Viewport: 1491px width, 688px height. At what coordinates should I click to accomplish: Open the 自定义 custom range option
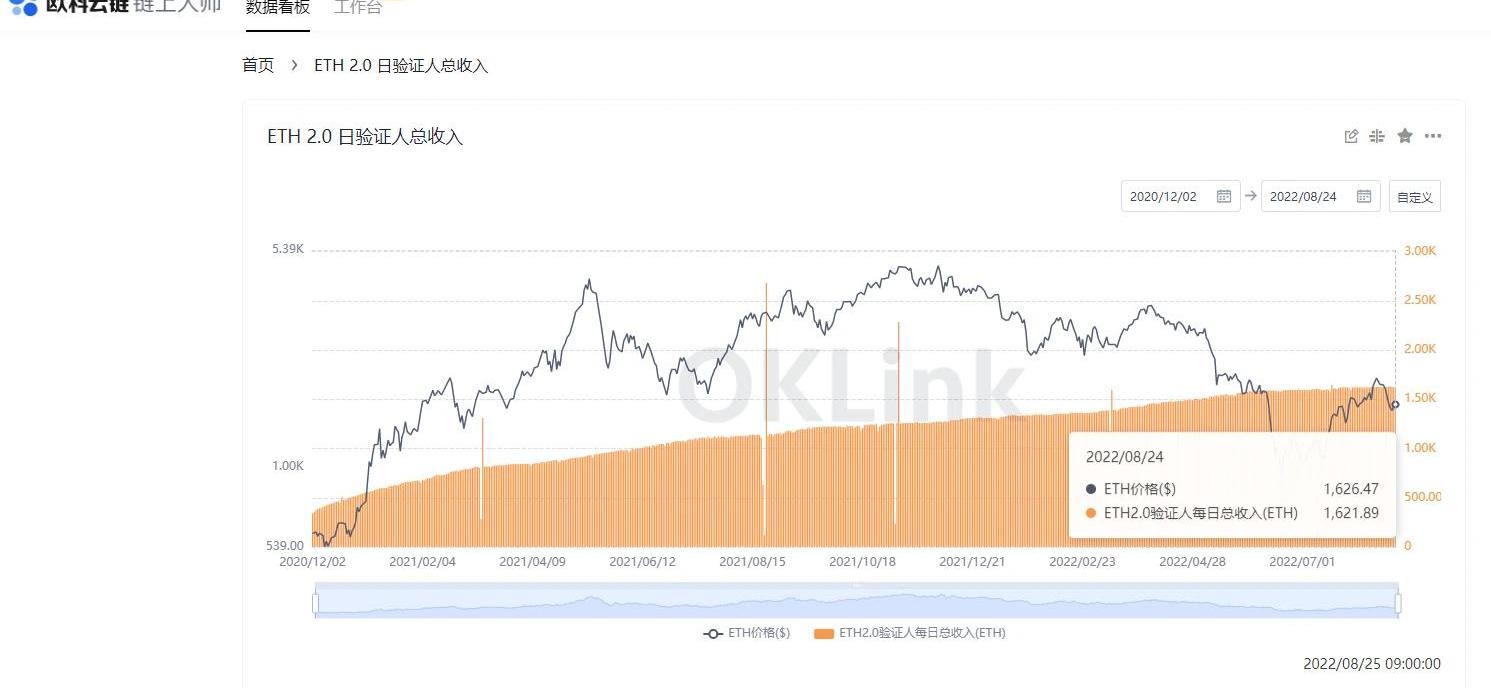click(x=1414, y=197)
